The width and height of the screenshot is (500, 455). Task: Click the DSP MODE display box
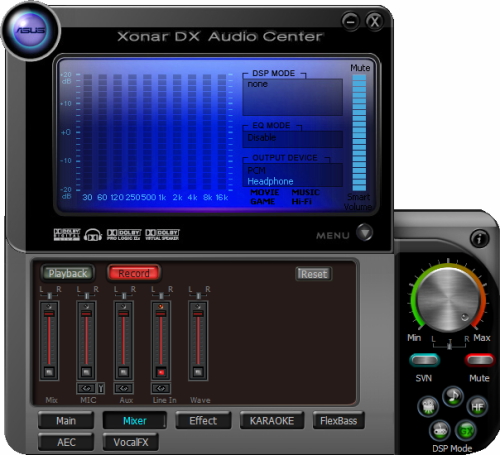coord(293,97)
